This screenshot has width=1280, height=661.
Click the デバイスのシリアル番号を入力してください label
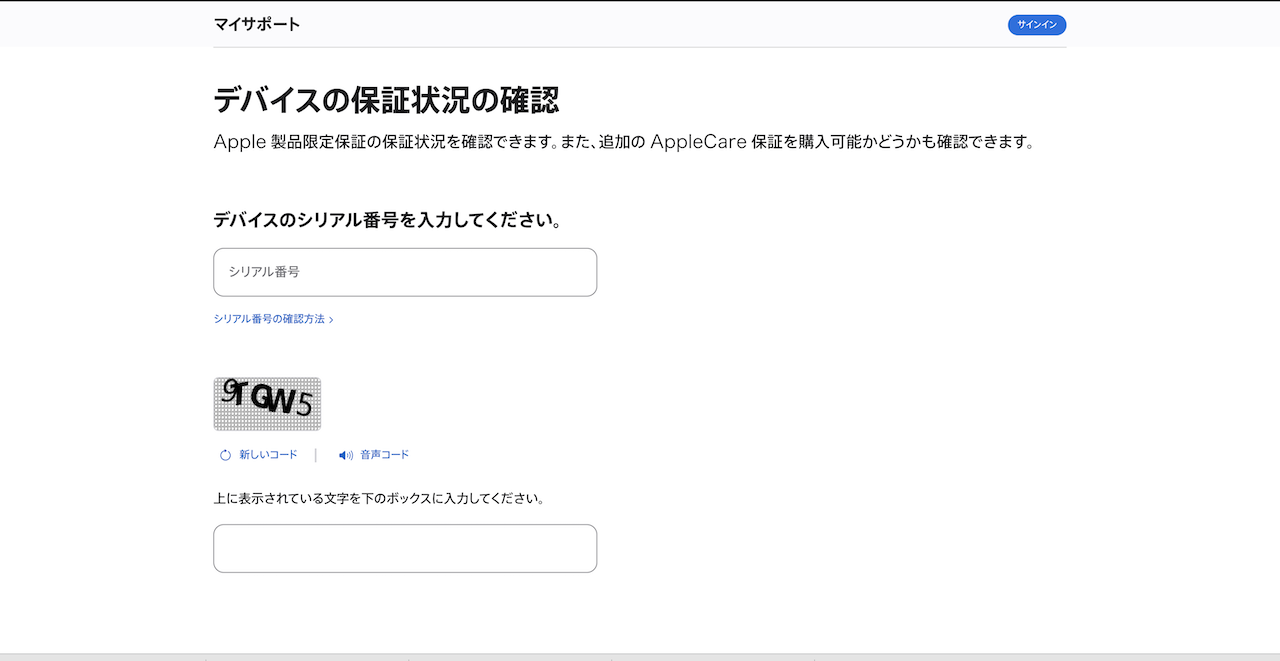387,220
